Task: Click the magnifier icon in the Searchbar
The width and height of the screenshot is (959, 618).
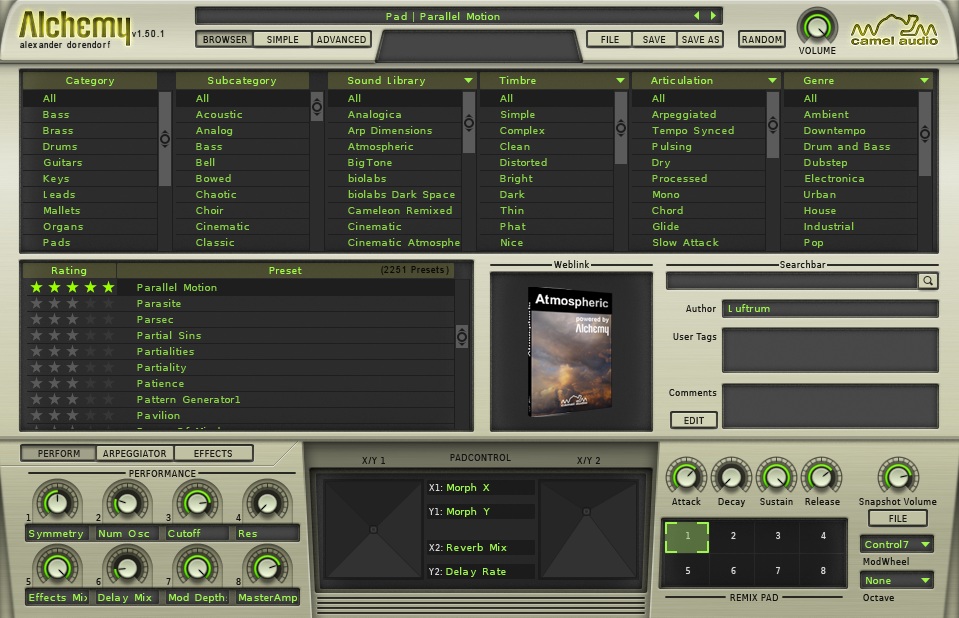Action: pyautogui.click(x=928, y=281)
